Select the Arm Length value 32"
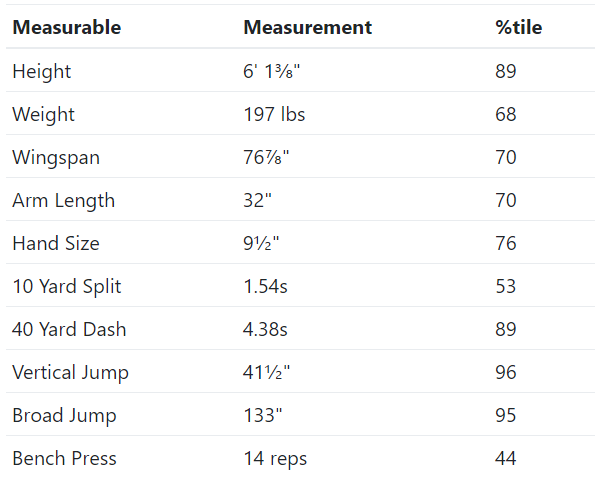601x487 pixels. coord(258,200)
